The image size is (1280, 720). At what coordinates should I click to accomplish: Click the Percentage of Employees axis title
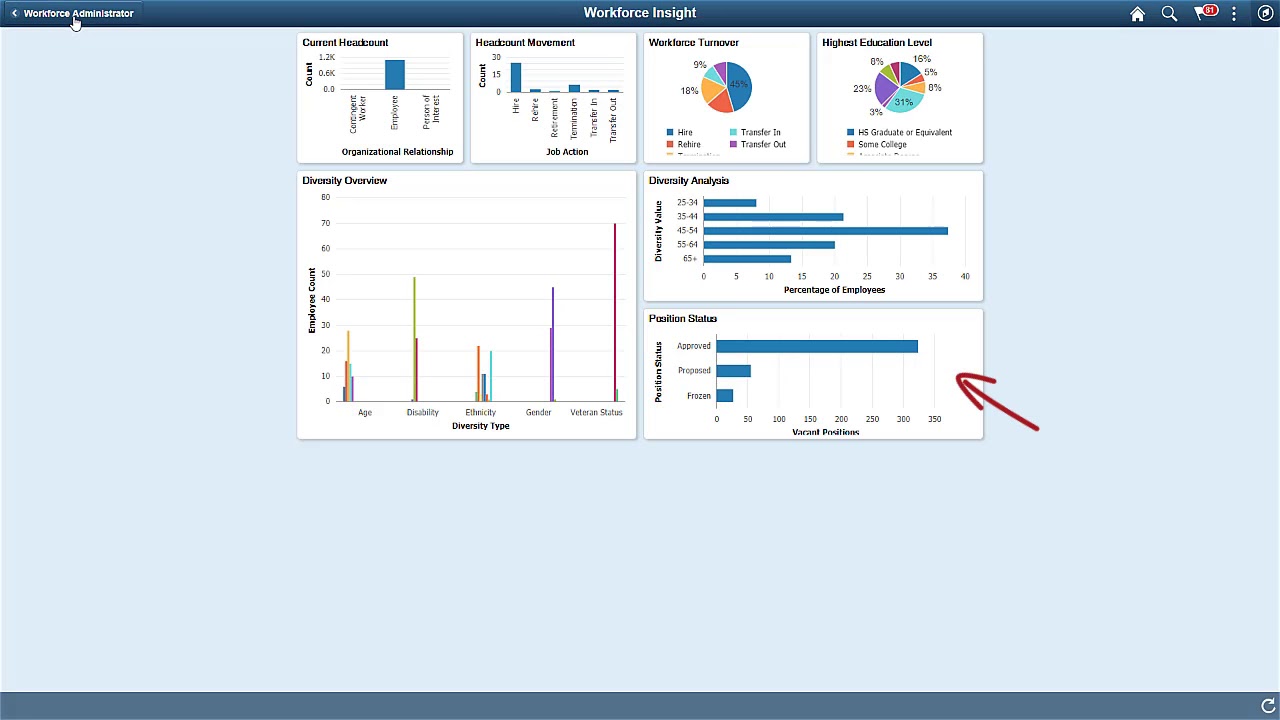click(x=834, y=290)
